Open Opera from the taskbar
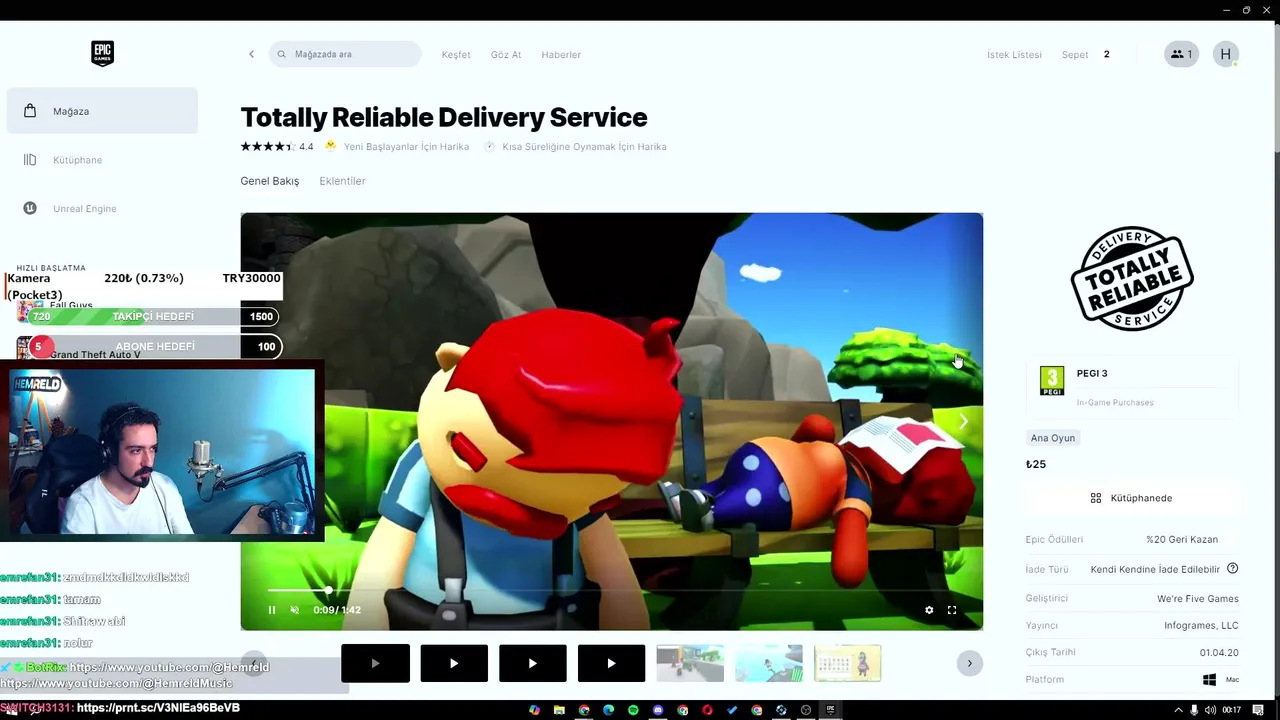This screenshot has width=1280, height=720. point(707,710)
